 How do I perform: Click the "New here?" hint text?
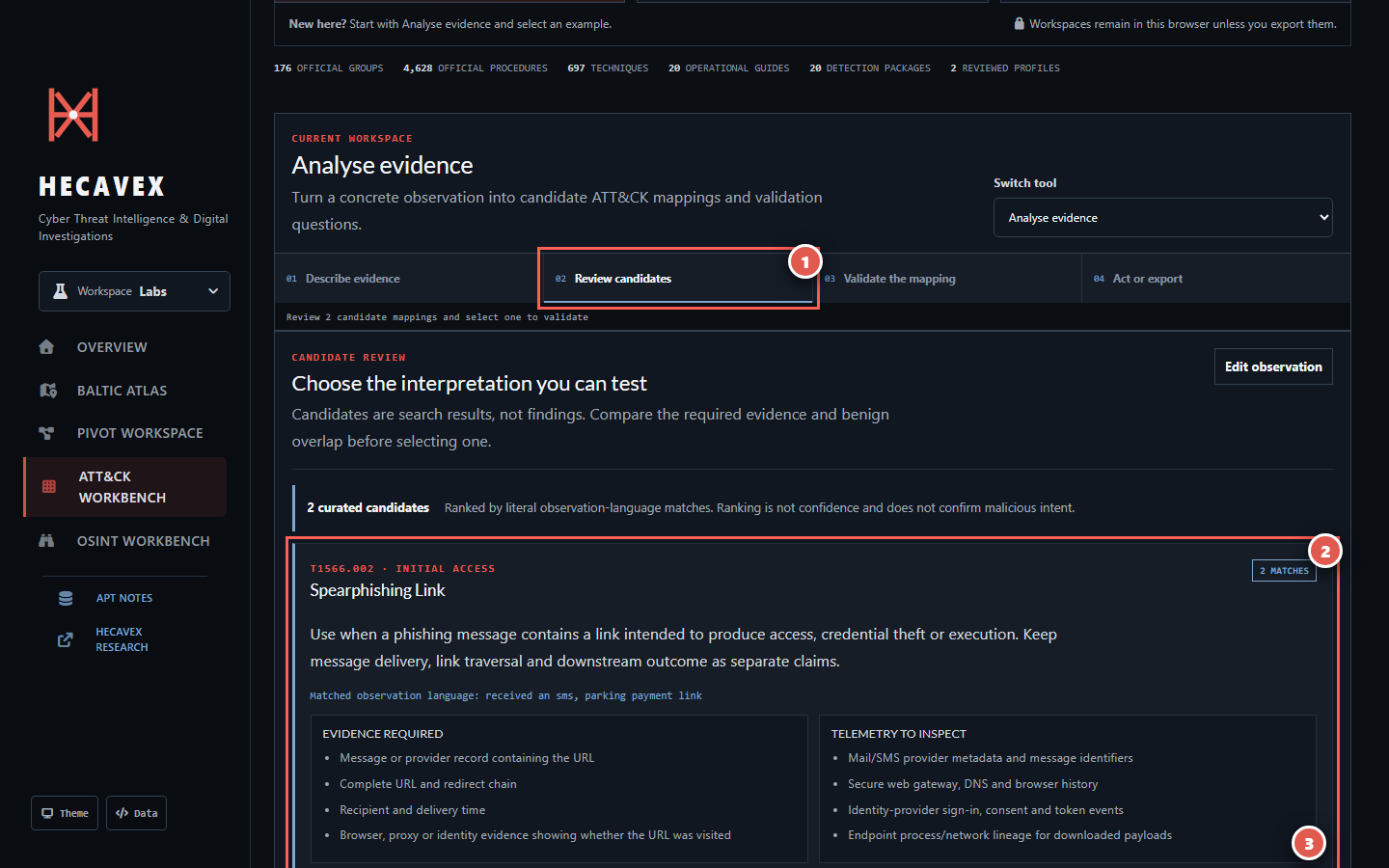pyautogui.click(x=450, y=24)
